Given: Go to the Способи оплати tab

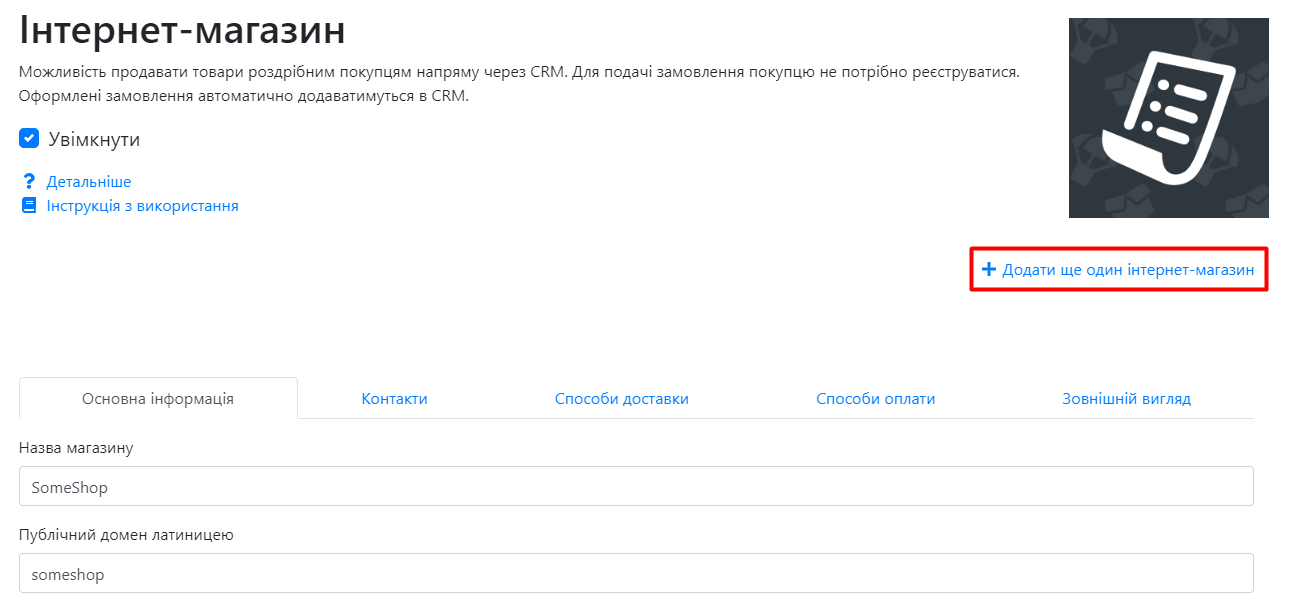Looking at the screenshot, I should coord(875,398).
